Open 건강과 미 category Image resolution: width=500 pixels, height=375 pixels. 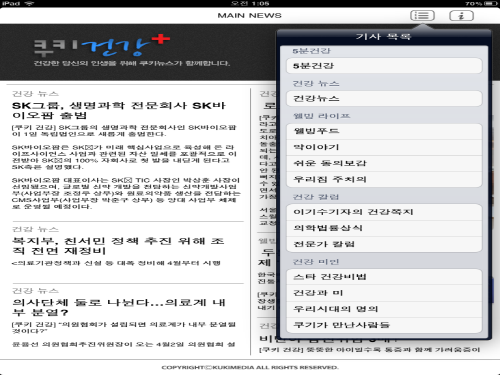click(x=384, y=293)
